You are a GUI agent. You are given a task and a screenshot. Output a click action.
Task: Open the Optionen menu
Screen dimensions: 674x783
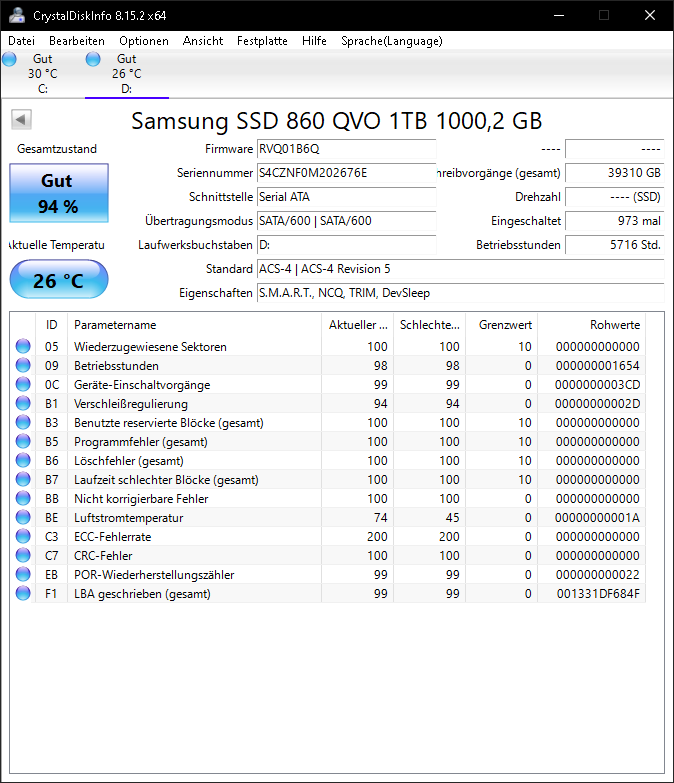[x=144, y=41]
